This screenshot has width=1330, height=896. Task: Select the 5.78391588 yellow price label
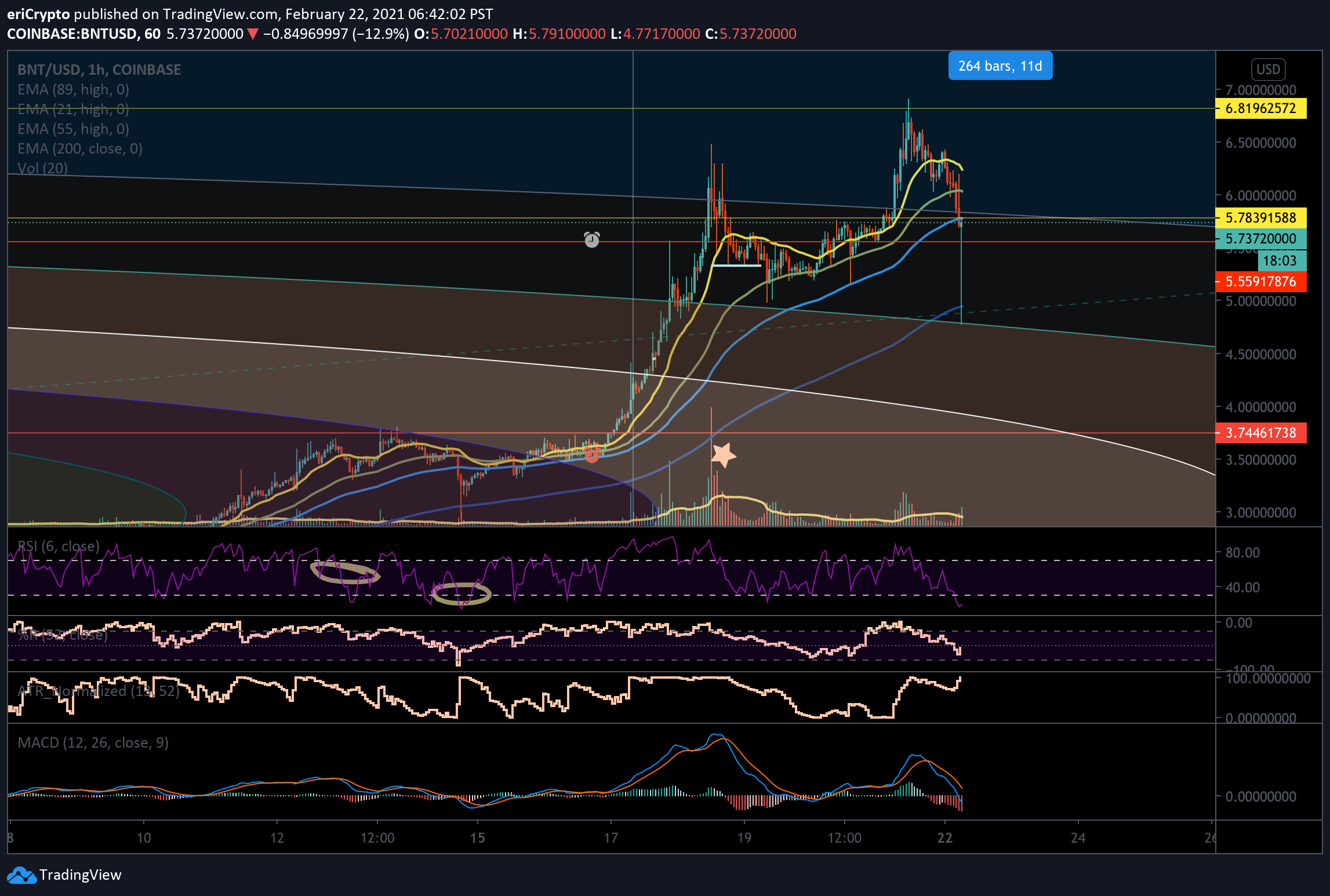1260,218
